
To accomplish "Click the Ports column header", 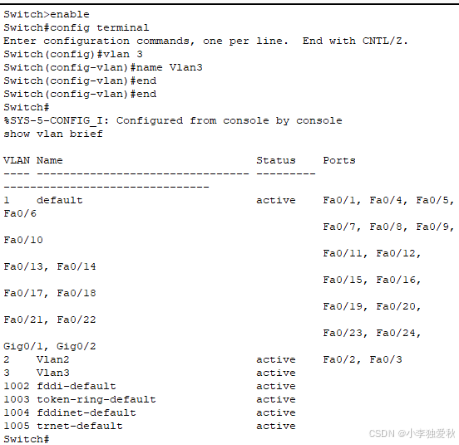I will pos(339,161).
